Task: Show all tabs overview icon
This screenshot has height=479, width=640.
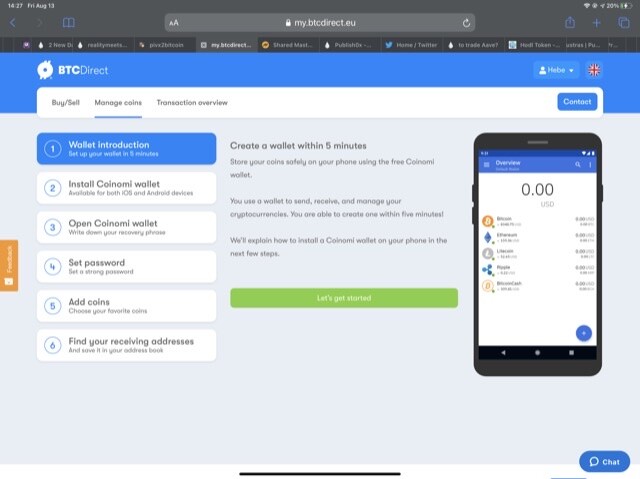Action: (x=624, y=22)
